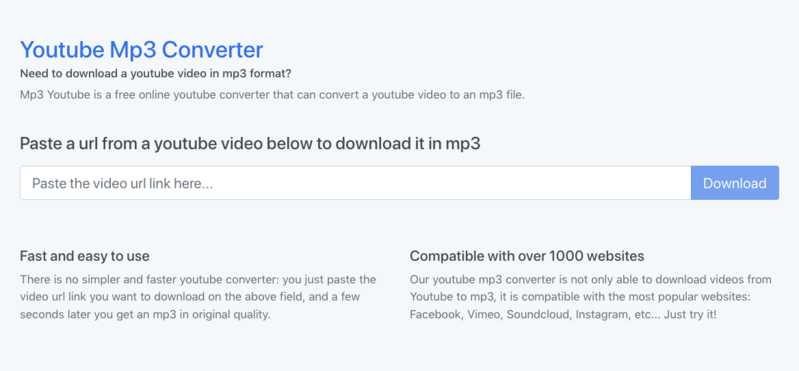Click the 'Fast and easy to use' heading
799x371 pixels.
coord(85,256)
